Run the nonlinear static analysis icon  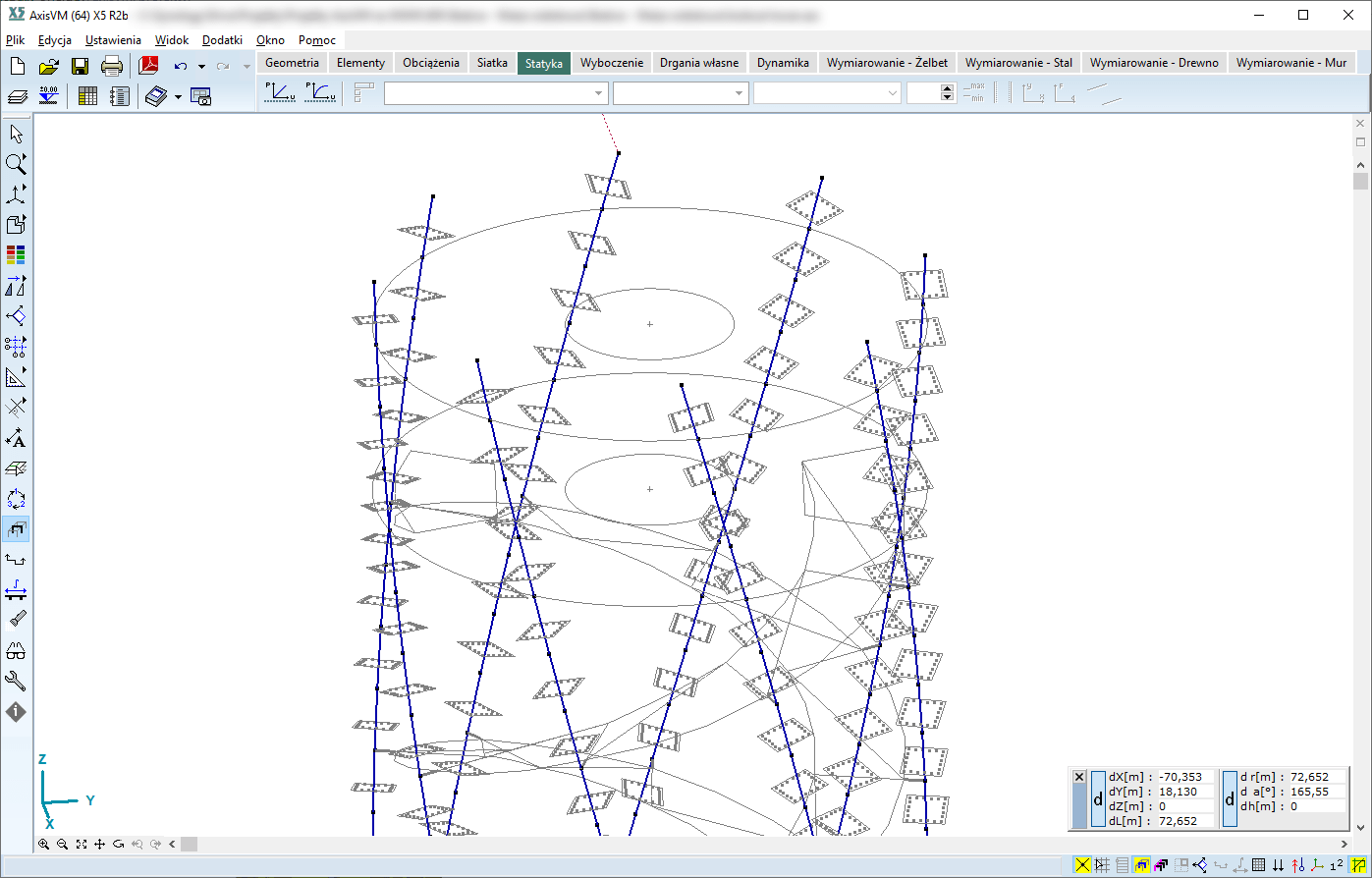click(x=319, y=92)
